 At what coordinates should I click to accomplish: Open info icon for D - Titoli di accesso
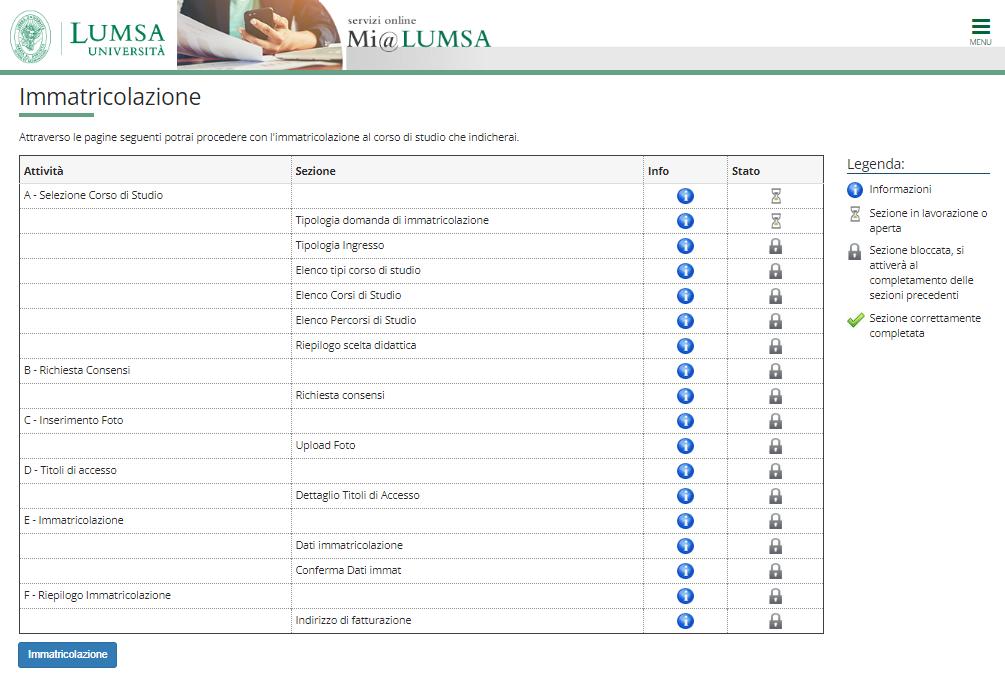pos(685,471)
